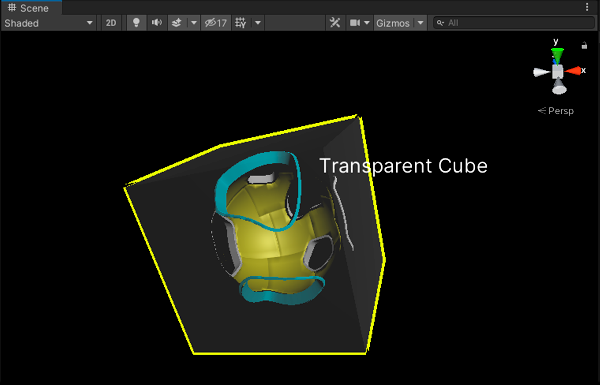The height and width of the screenshot is (385, 600).
Task: Toggle the grid snapping icon
Action: click(x=241, y=23)
